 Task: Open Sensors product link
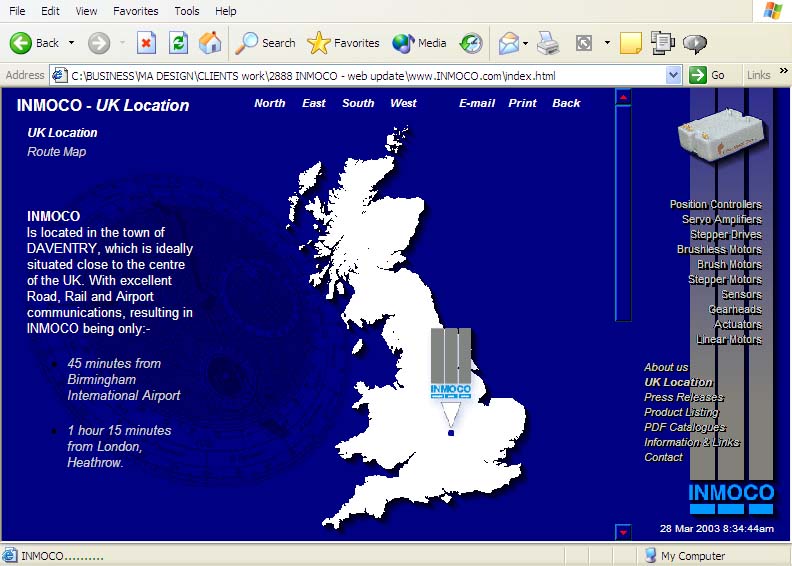(x=741, y=294)
